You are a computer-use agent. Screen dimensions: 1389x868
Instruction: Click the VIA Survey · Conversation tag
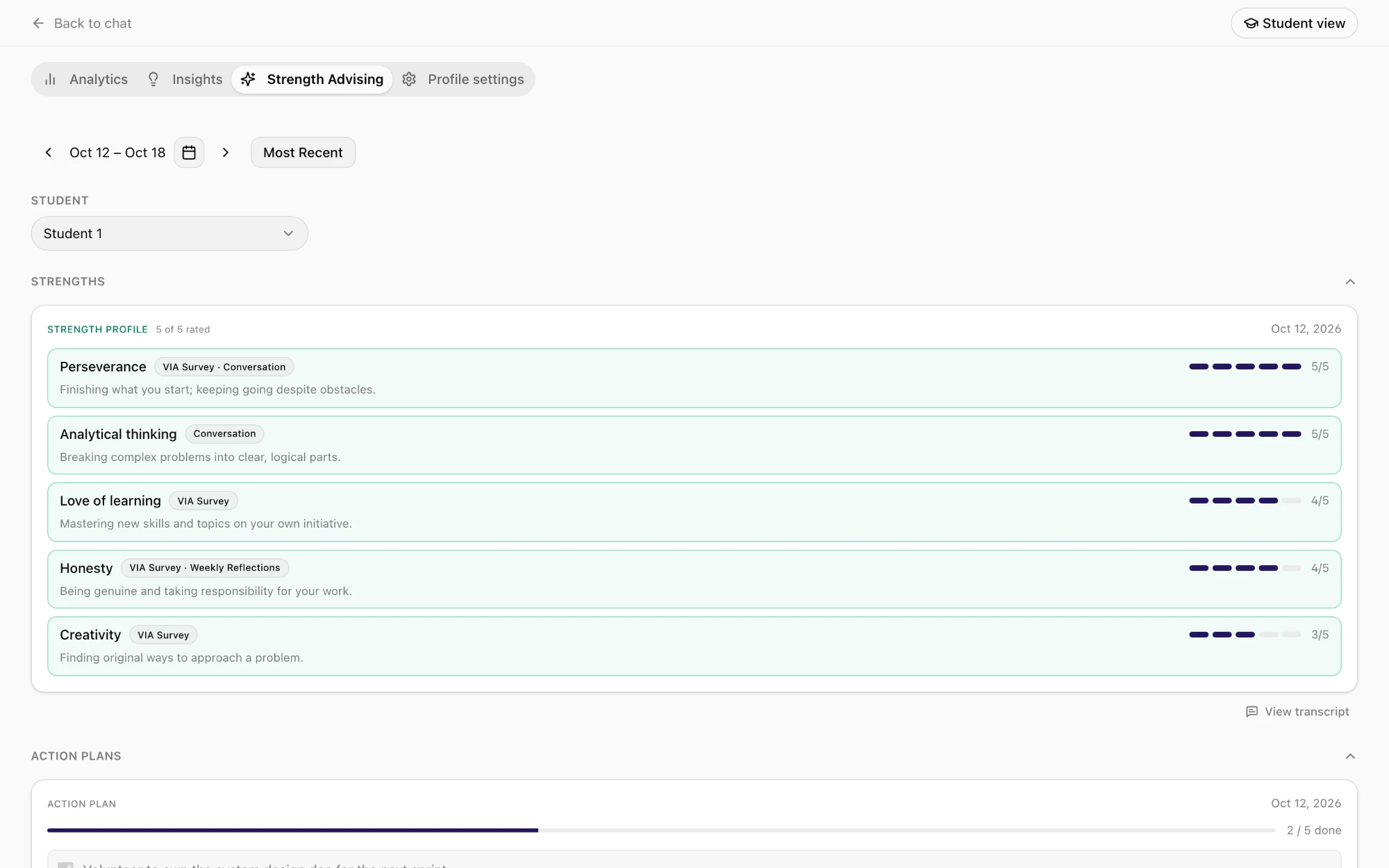[x=224, y=367]
